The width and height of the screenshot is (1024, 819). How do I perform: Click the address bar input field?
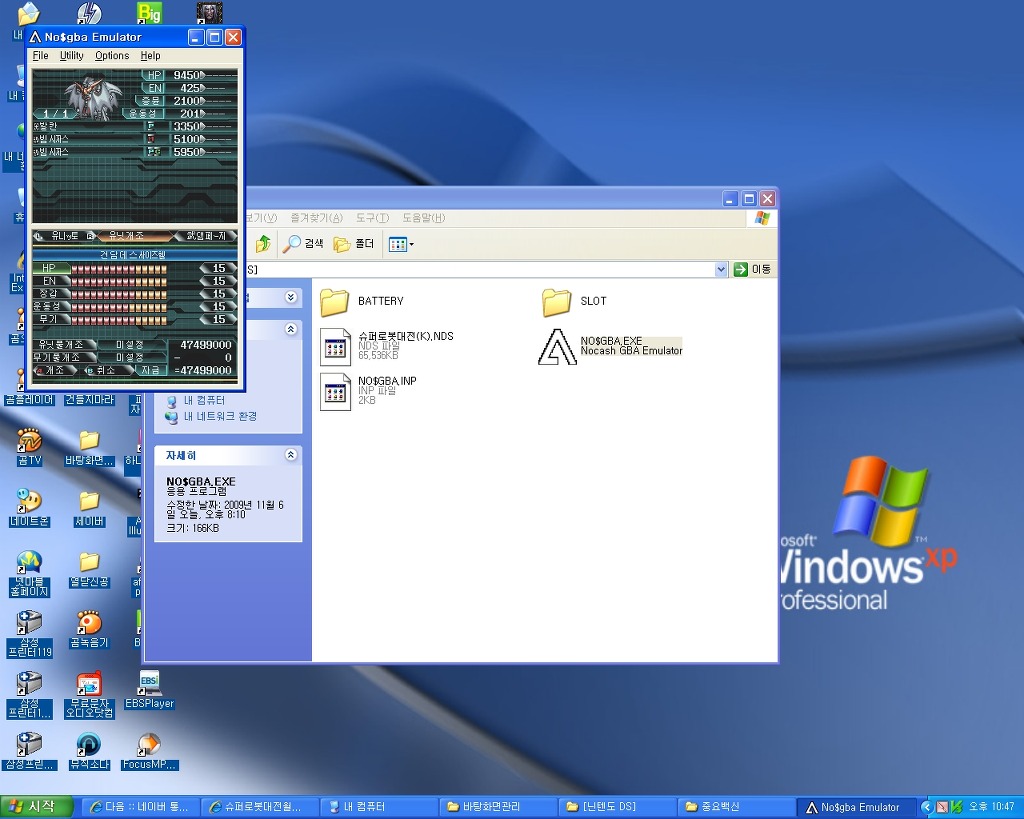pos(480,269)
